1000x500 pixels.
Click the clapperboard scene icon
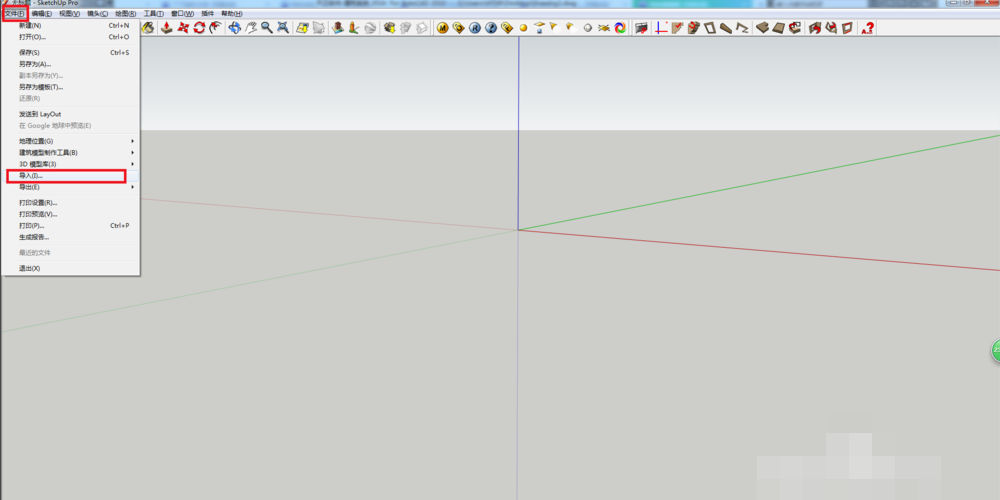tap(642, 27)
